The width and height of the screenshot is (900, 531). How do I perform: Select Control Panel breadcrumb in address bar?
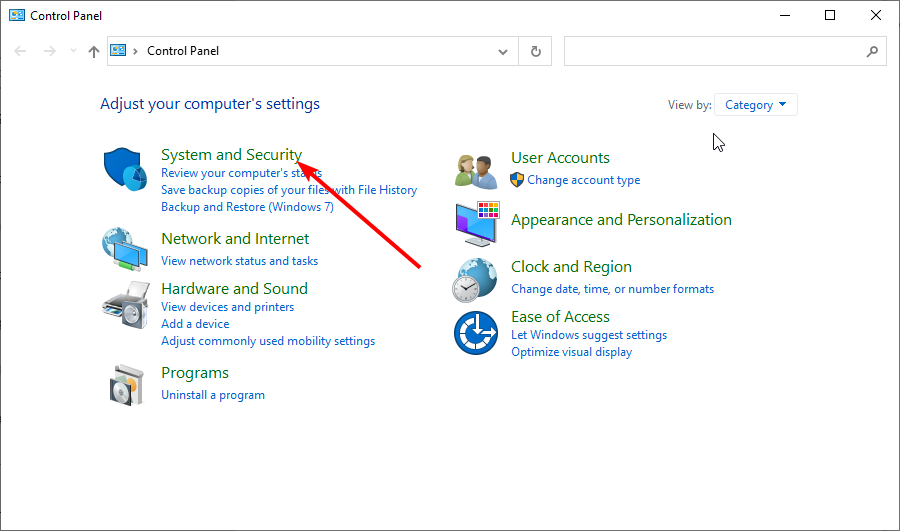click(x=183, y=51)
